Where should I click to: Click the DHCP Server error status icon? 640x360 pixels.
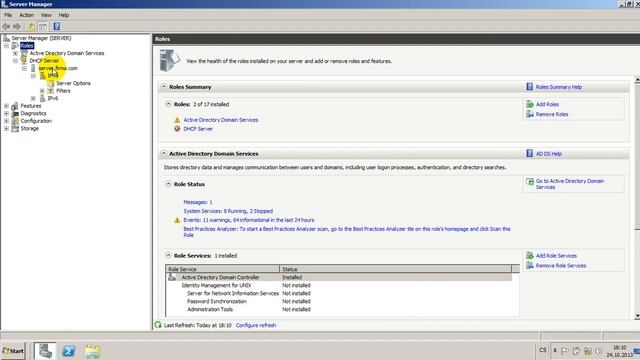[177, 129]
